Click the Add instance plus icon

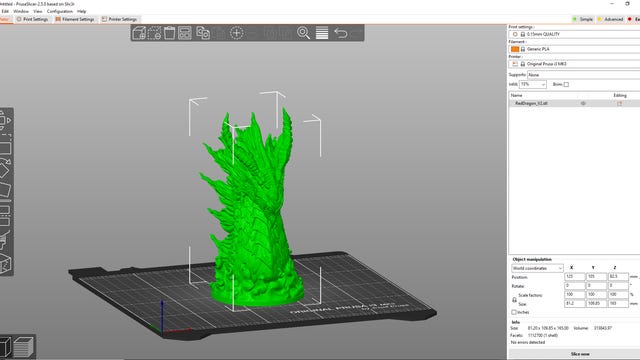click(237, 33)
